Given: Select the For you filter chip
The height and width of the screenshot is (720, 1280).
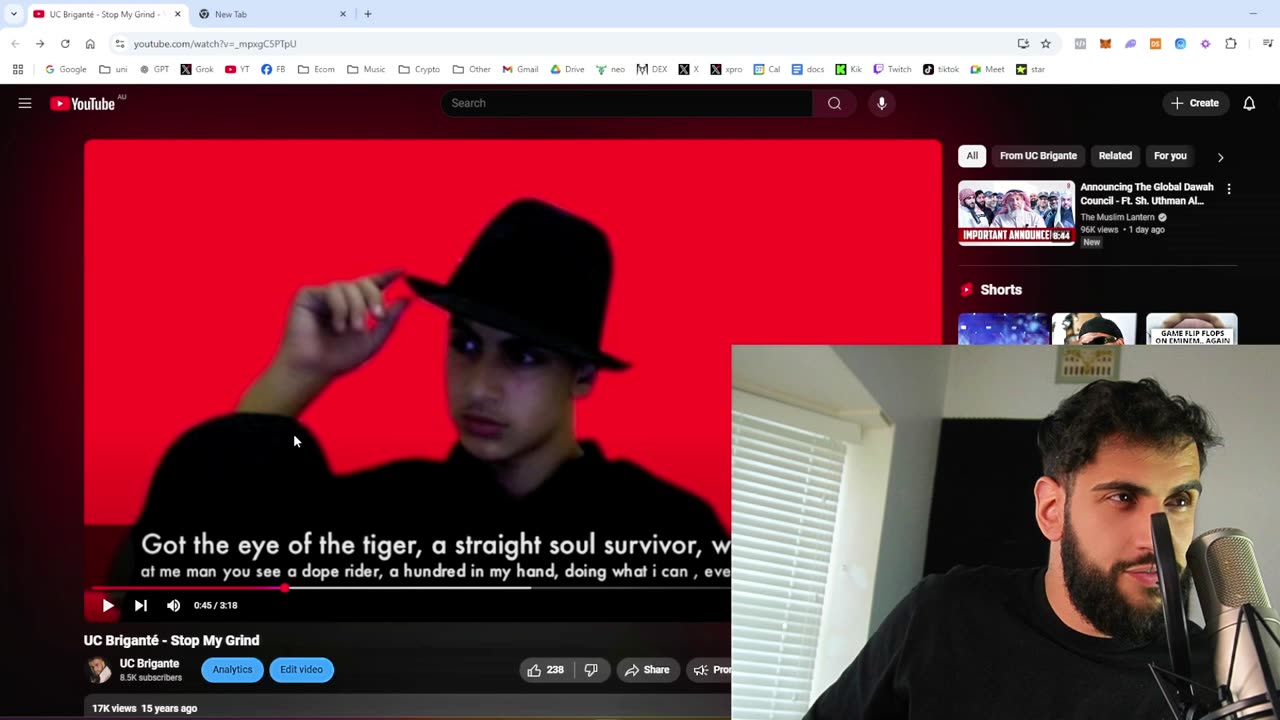Looking at the screenshot, I should [1170, 156].
